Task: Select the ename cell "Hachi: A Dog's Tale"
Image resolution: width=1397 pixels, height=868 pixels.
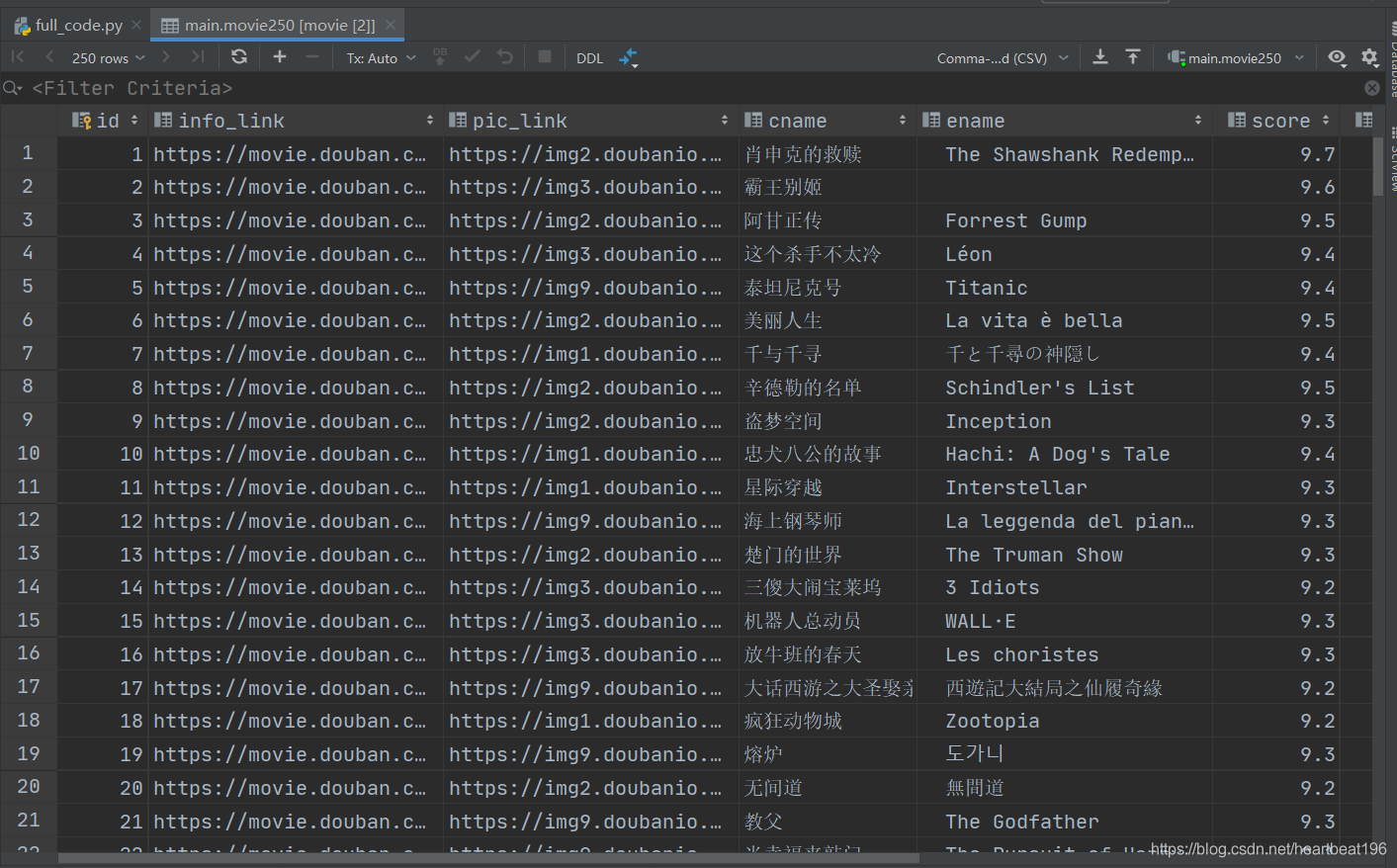Action: pyautogui.click(x=1065, y=454)
